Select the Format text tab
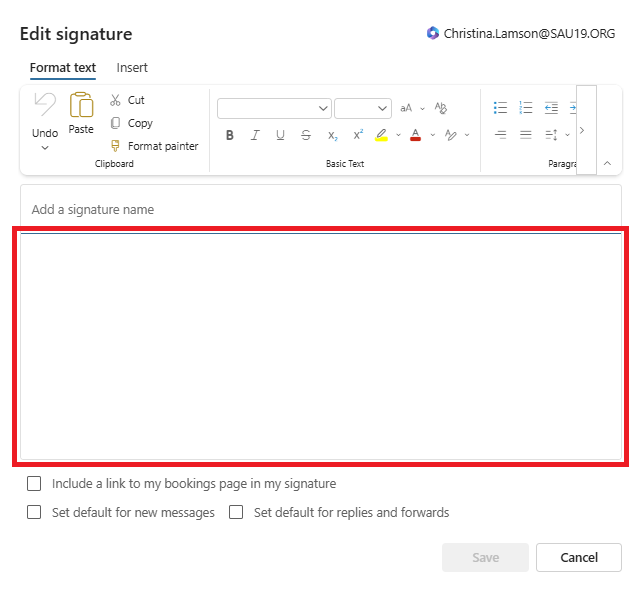The height and width of the screenshot is (591, 641). [63, 68]
